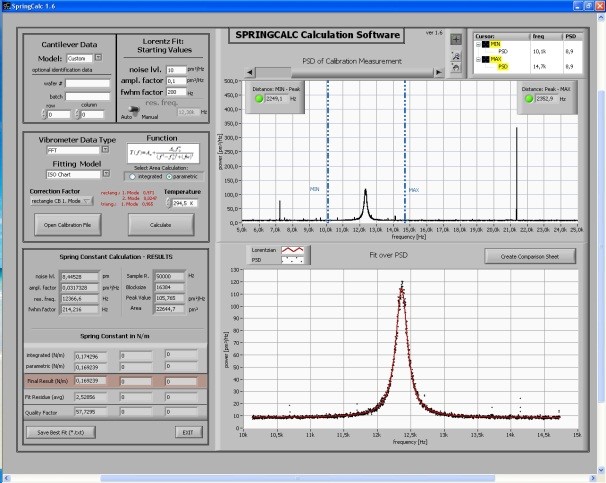Click the column number input field
The height and width of the screenshot is (483, 606).
(92, 115)
